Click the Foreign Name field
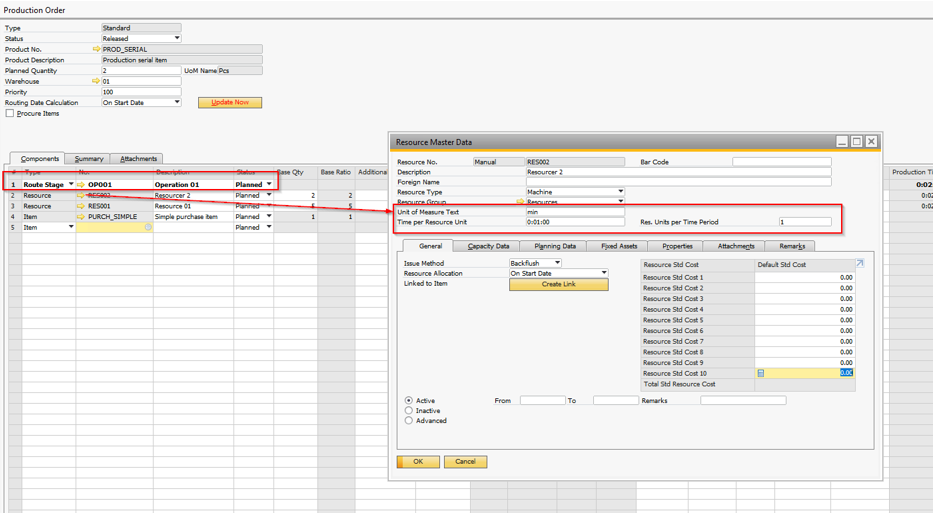 (x=678, y=182)
